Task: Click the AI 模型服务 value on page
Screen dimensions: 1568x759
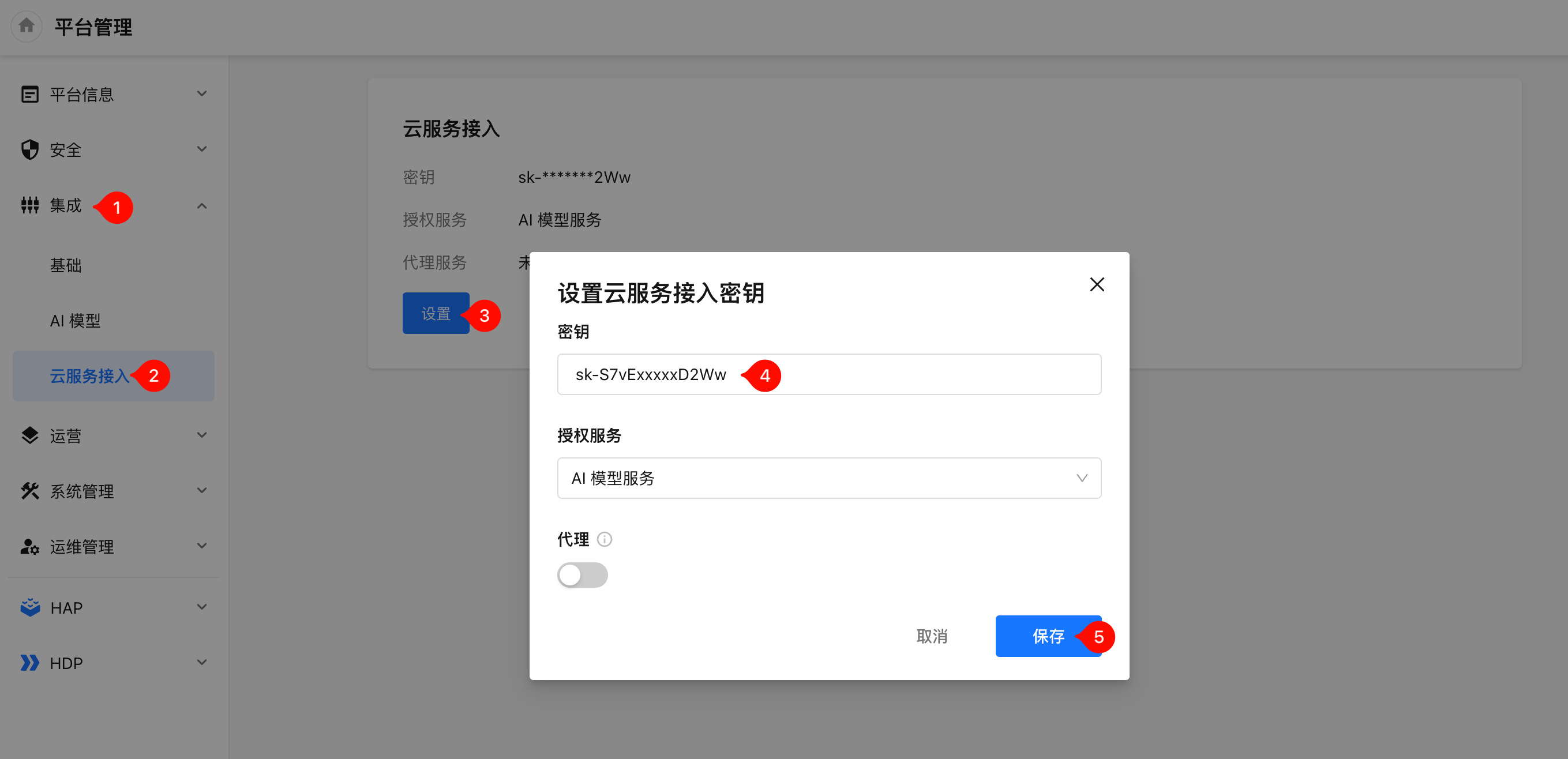Action: 560,220
